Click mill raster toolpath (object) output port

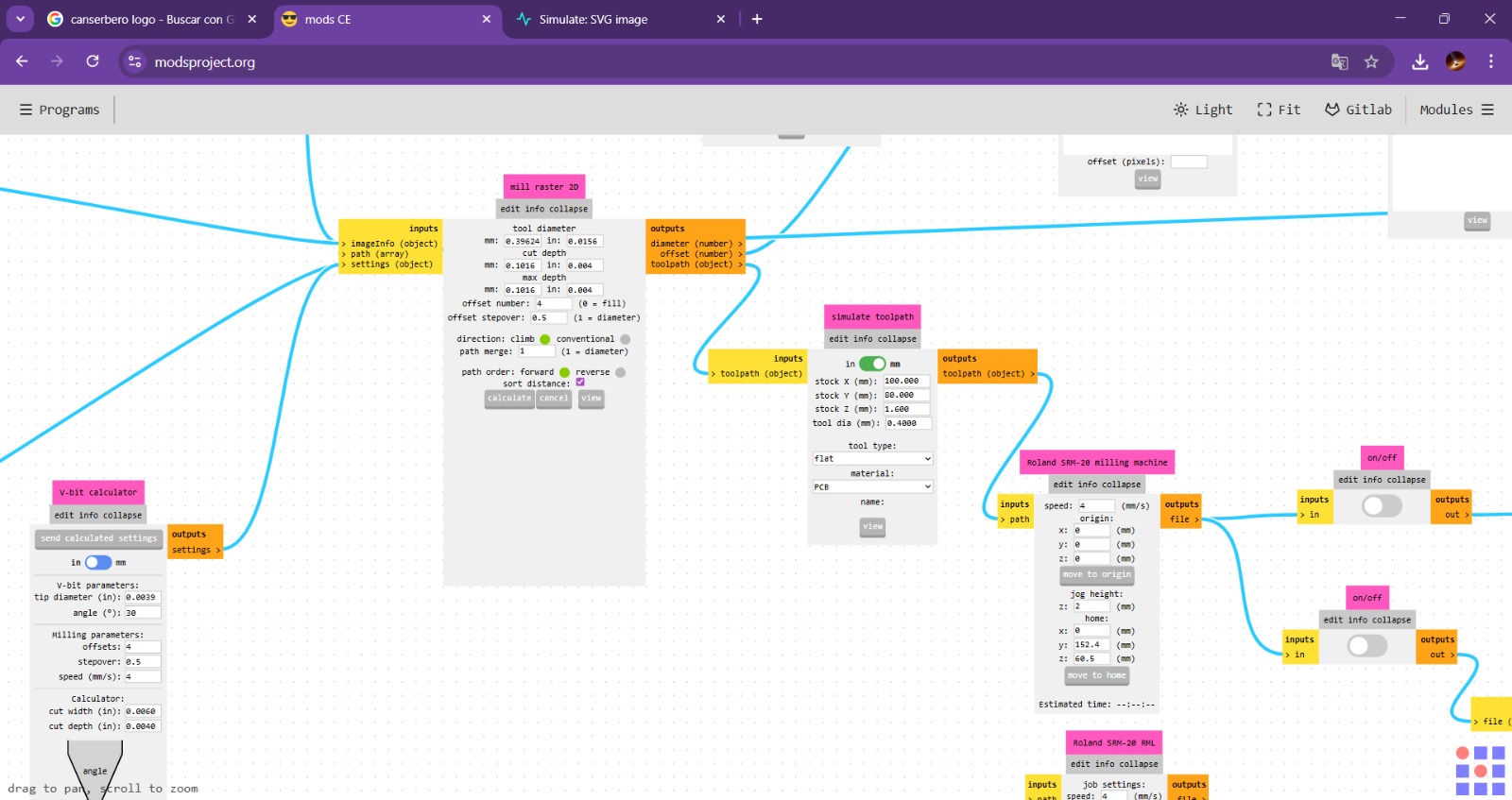pos(696,264)
